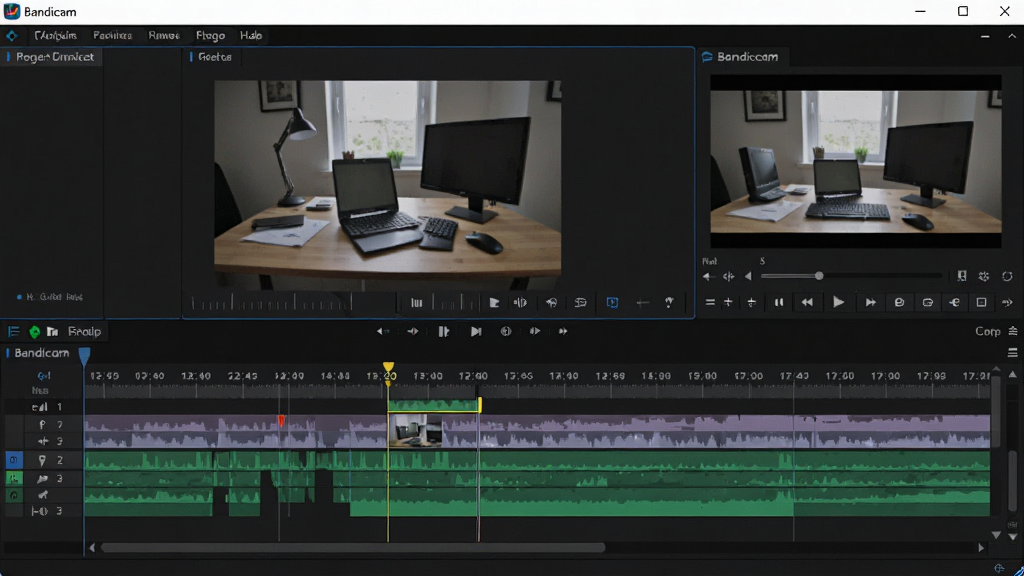Click the bookmark icon right of preview slider
Viewport: 1024px width, 576px height.
pos(962,276)
